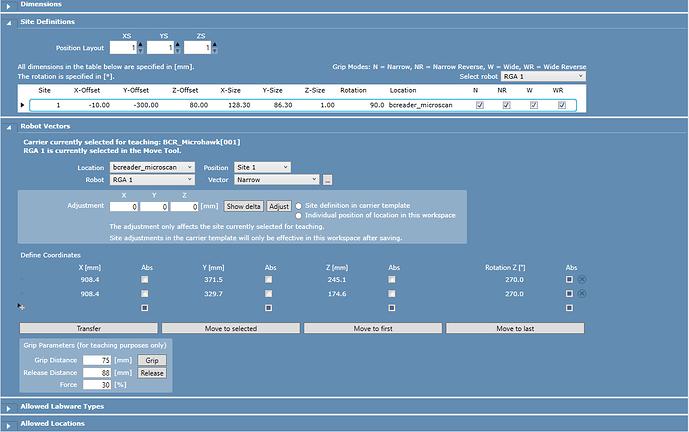Image resolution: width=689 pixels, height=432 pixels.
Task: Open the Position Site 1 dropdown
Action: point(262,167)
